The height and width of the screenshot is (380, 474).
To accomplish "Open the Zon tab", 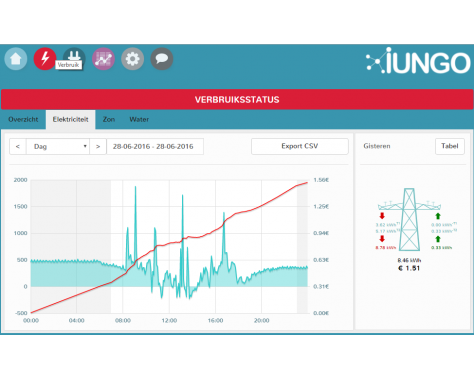I will click(109, 119).
